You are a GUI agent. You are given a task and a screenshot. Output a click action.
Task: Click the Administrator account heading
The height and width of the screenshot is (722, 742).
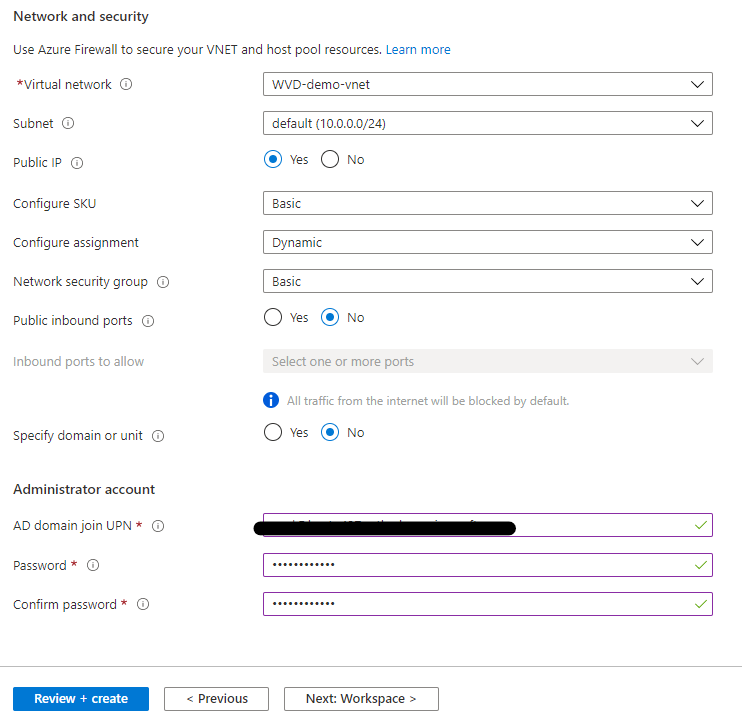(84, 489)
